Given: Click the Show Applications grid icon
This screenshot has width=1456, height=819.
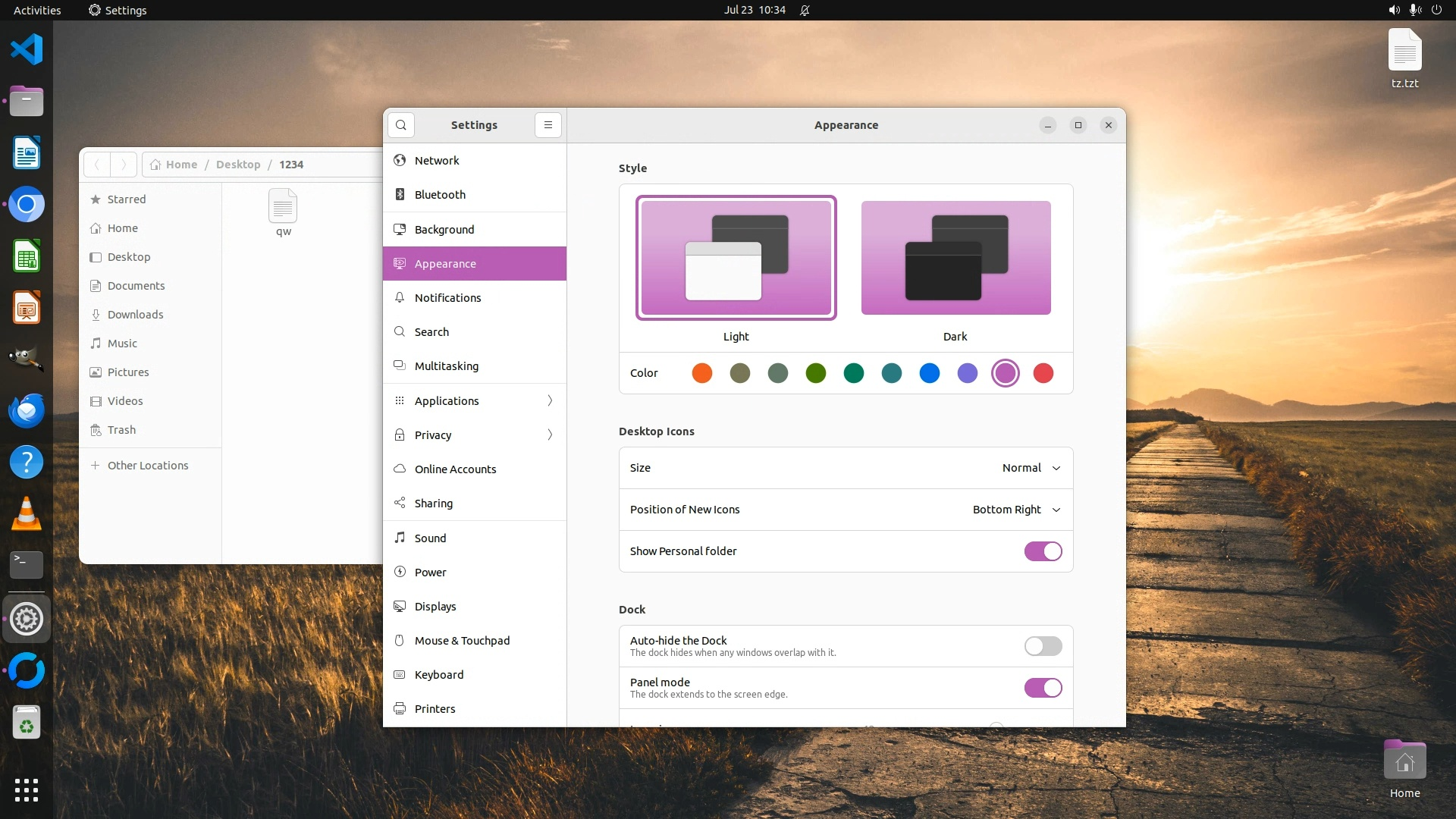Looking at the screenshot, I should [x=27, y=789].
